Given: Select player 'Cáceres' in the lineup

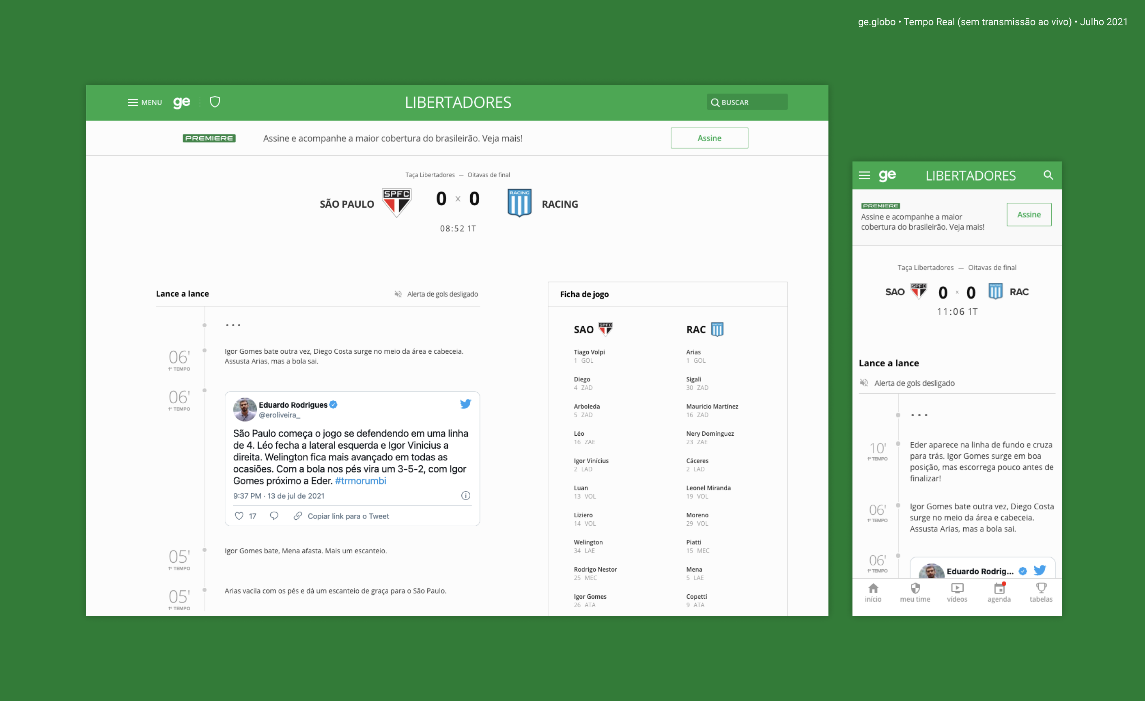Looking at the screenshot, I should pyautogui.click(x=697, y=461).
